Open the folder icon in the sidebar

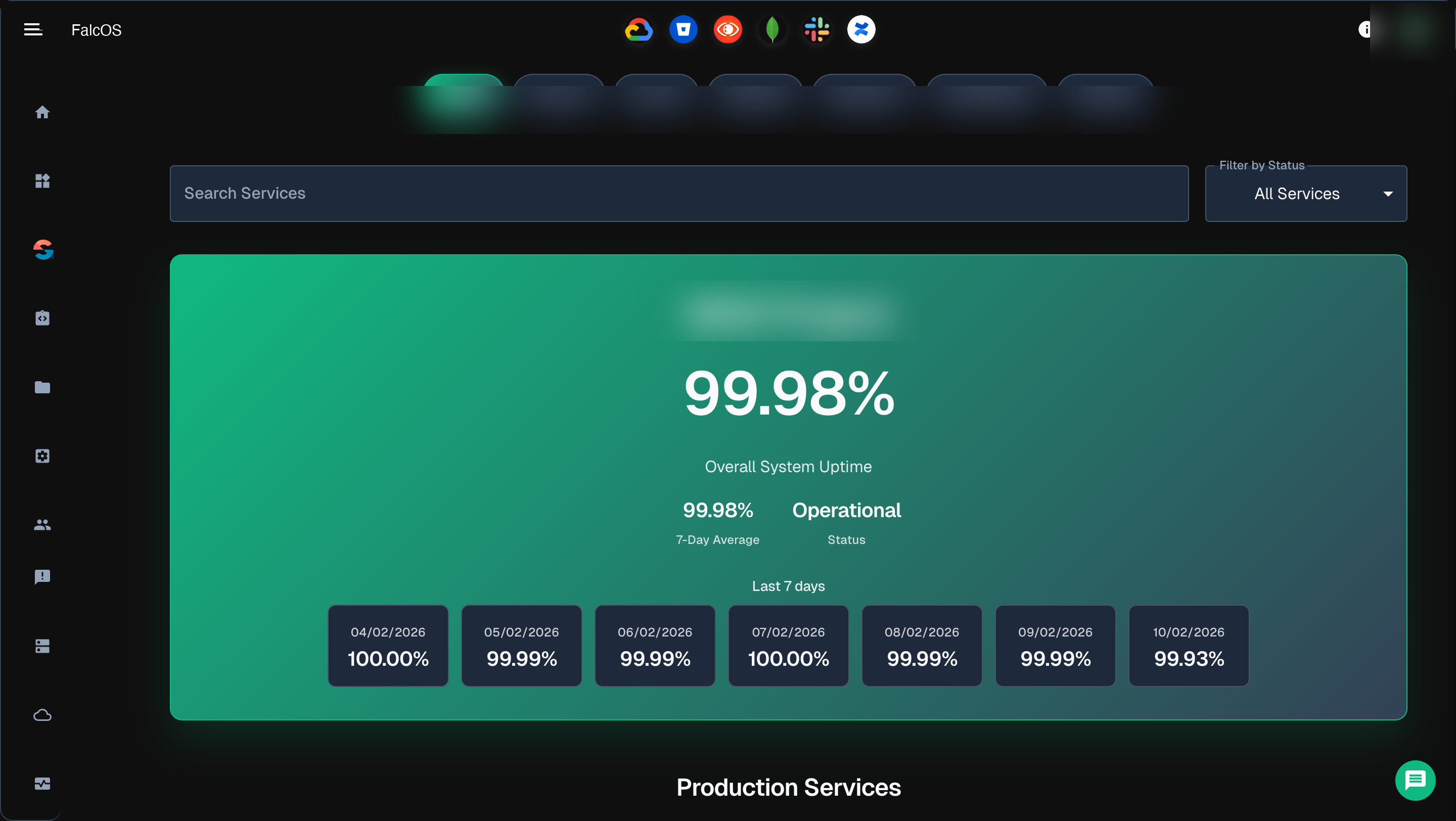[x=42, y=387]
